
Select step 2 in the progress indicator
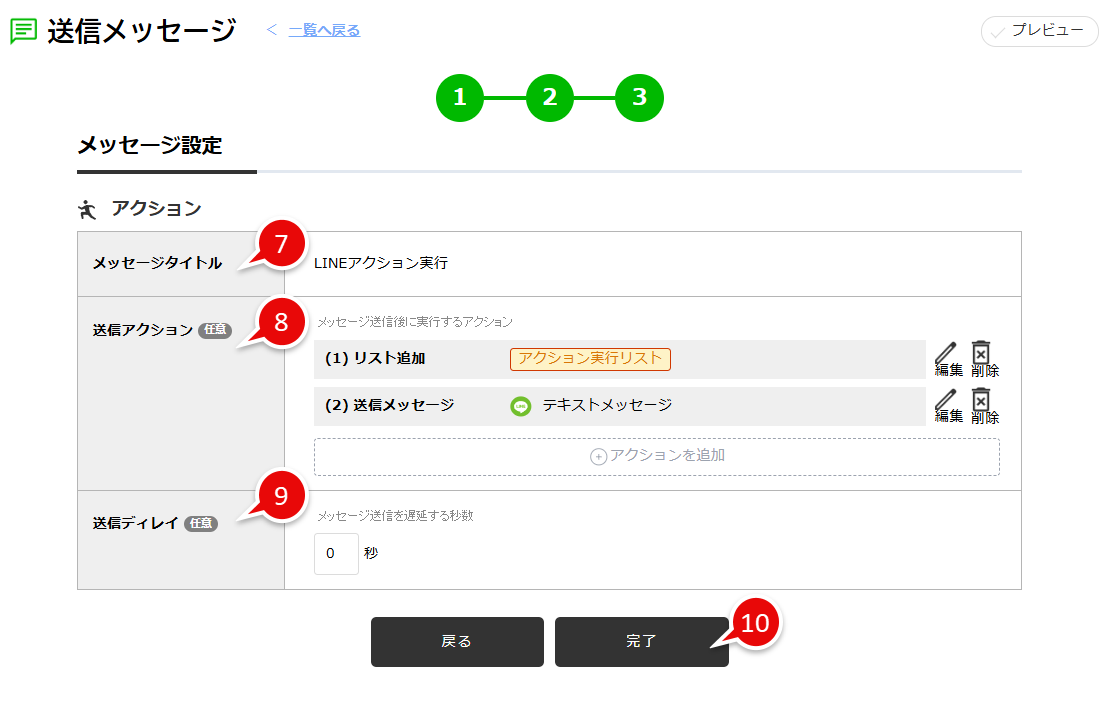point(550,97)
